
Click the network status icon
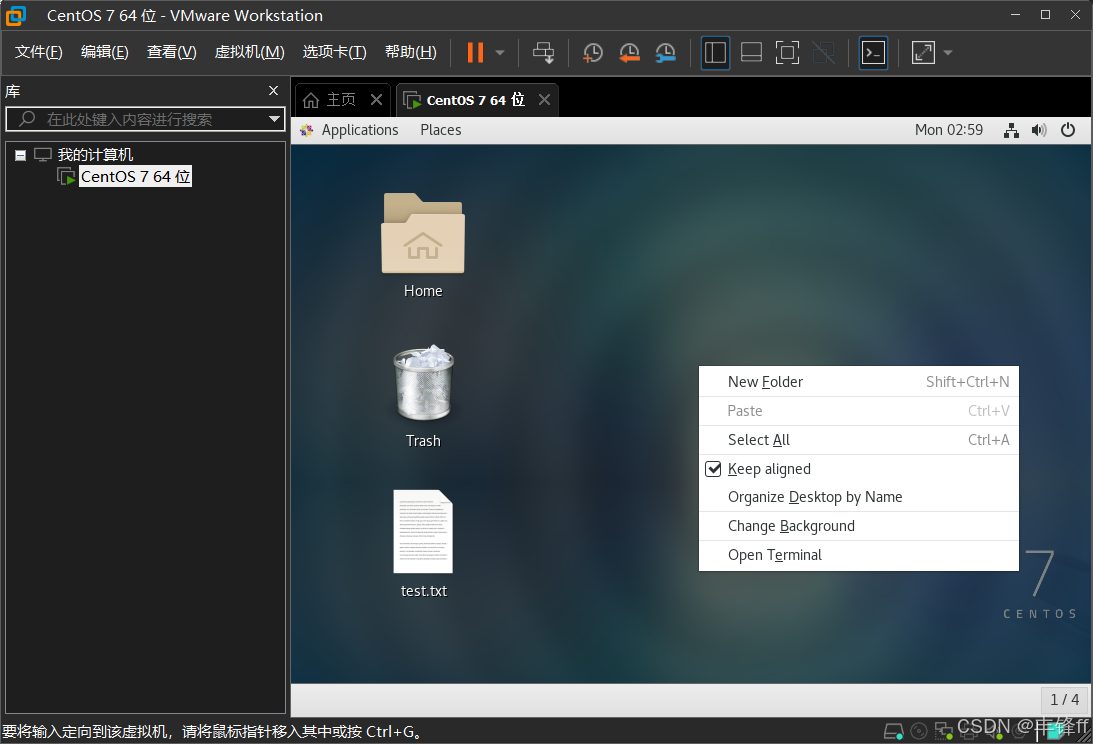pos(1011,130)
